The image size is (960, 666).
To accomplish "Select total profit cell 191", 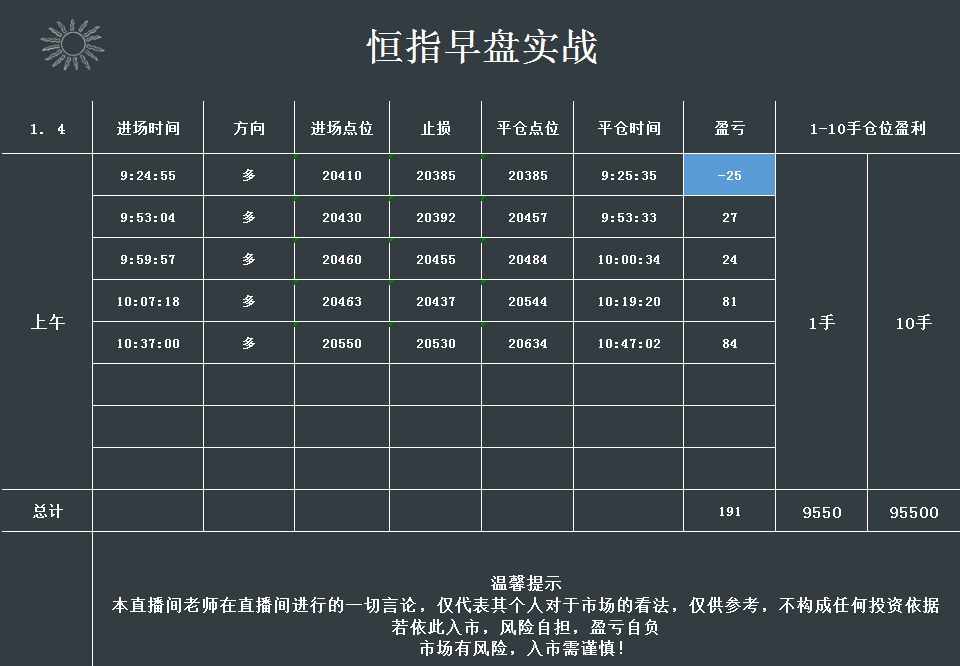I will pos(729,511).
